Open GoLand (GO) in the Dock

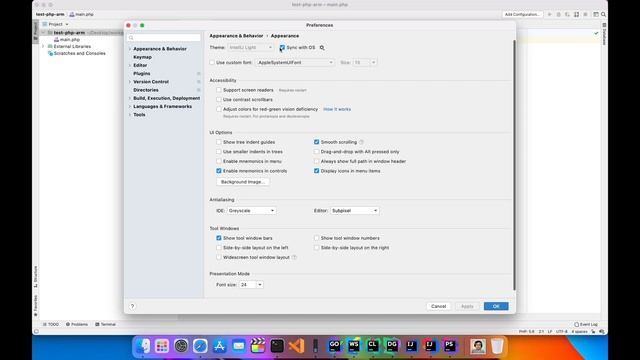click(x=334, y=346)
